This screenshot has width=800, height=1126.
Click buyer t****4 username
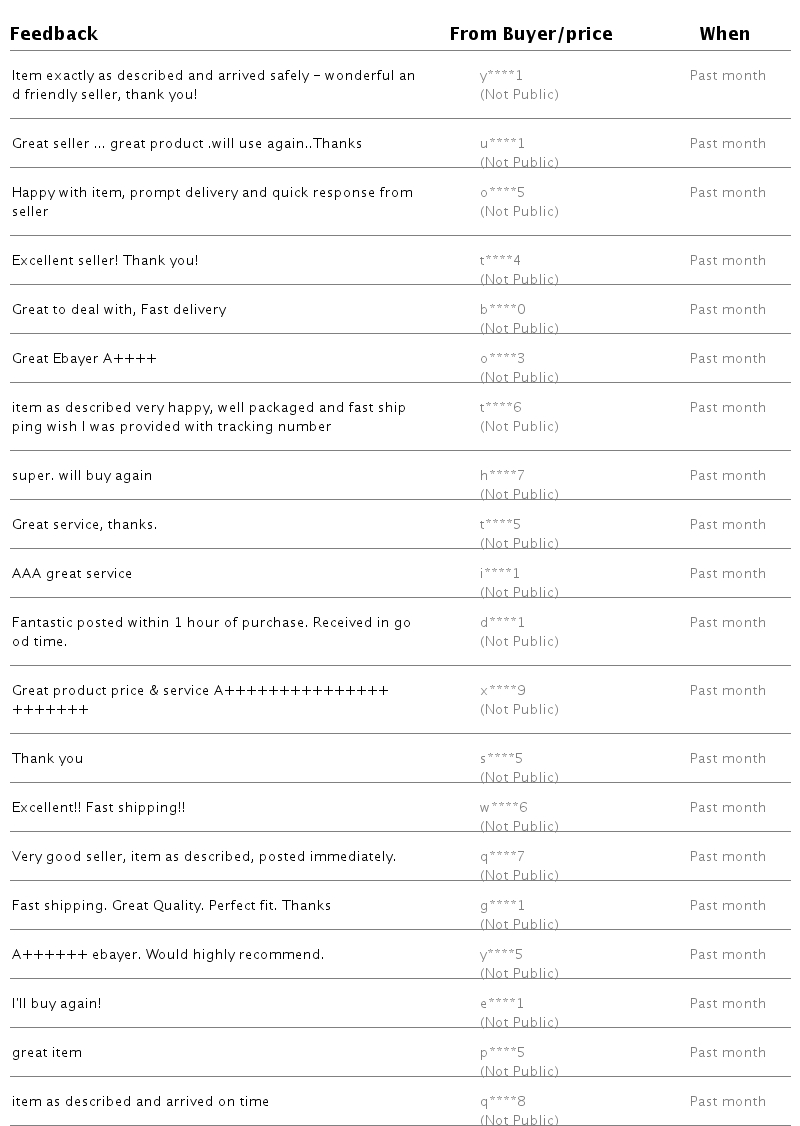[500, 261]
